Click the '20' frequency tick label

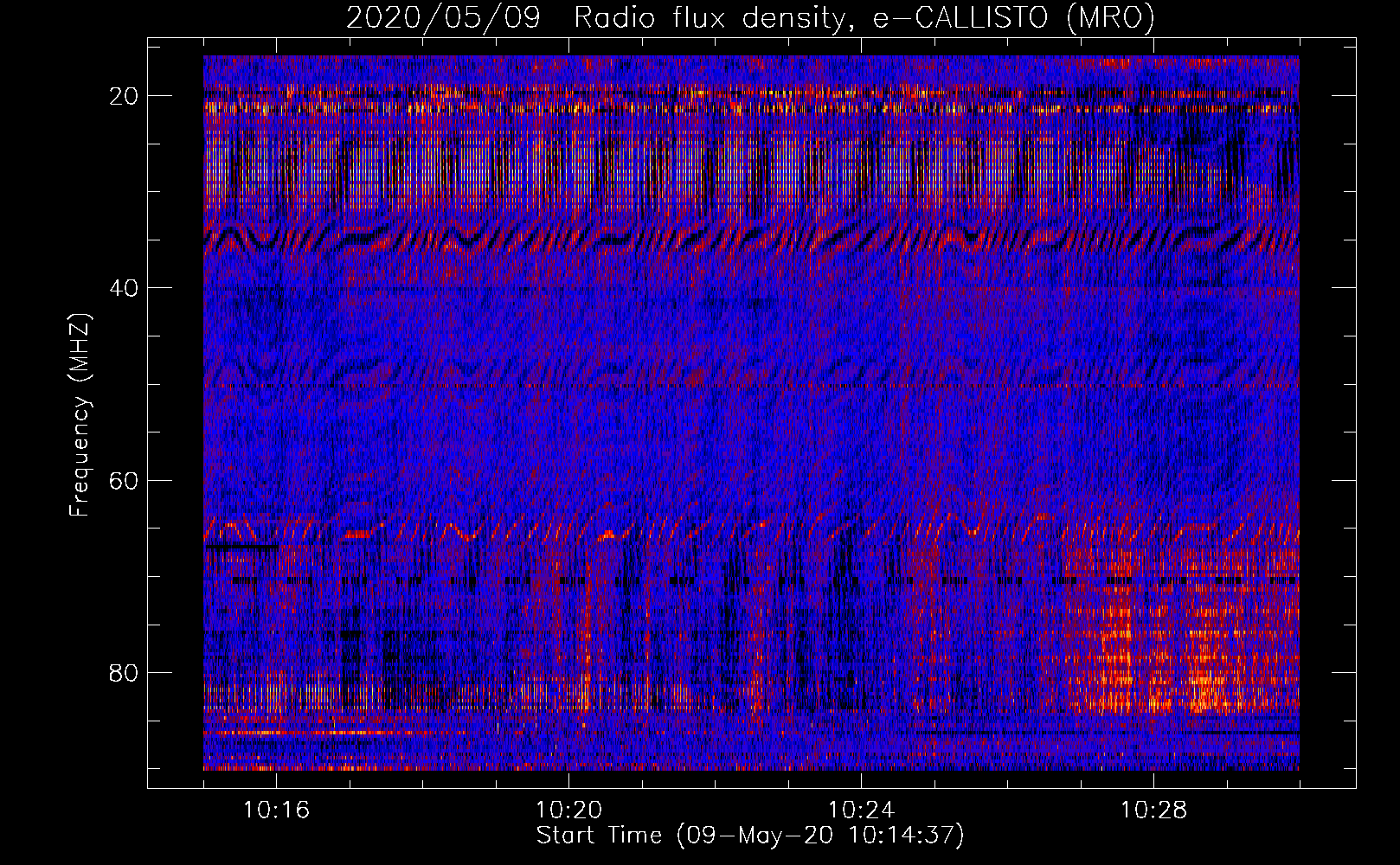(x=125, y=96)
